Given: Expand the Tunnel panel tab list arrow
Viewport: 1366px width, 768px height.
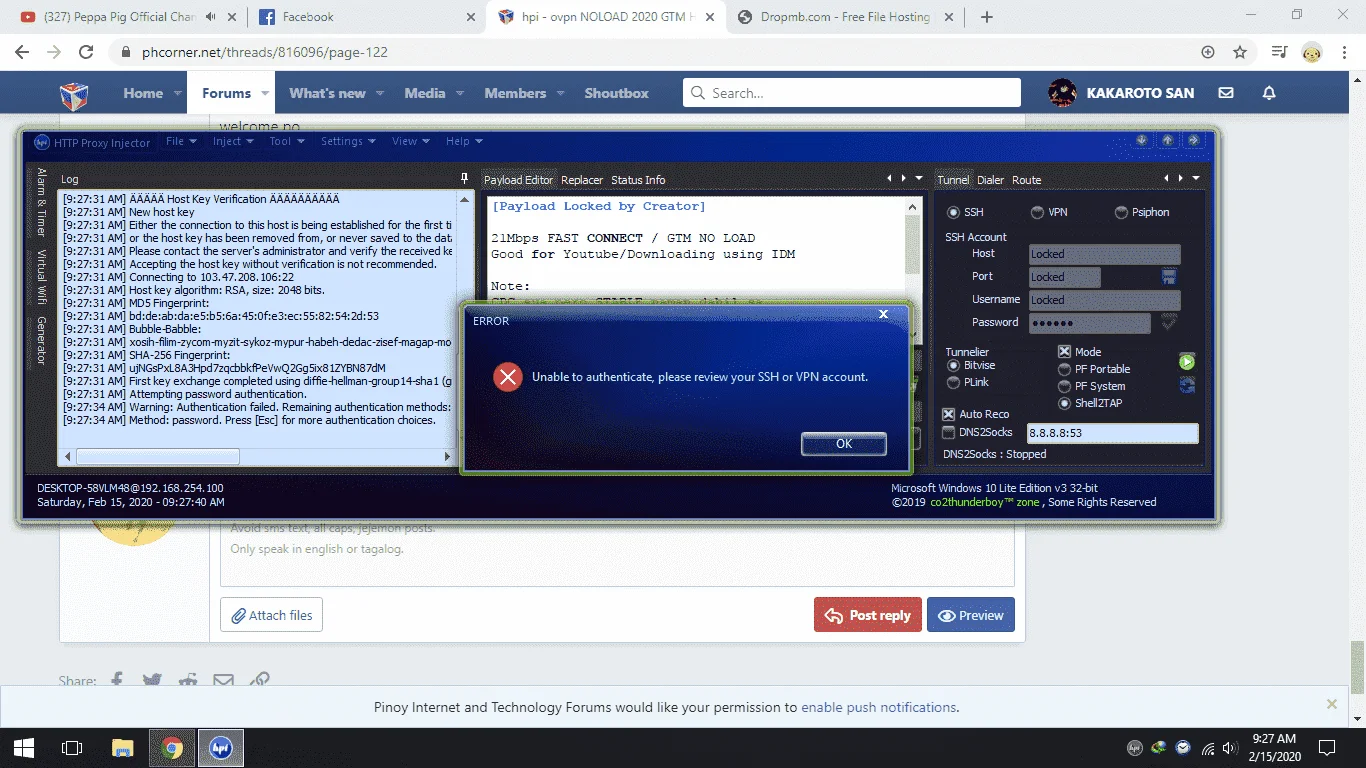Looking at the screenshot, I should point(1195,179).
